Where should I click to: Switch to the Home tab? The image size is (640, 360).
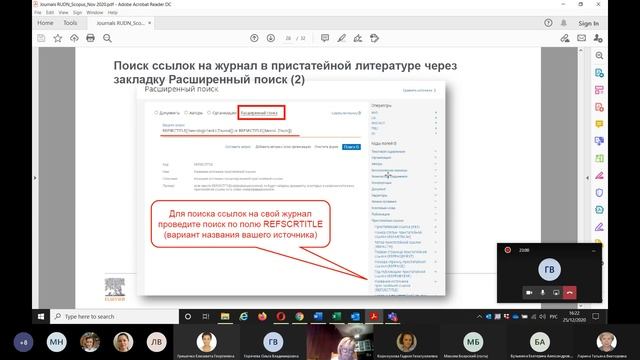pos(45,23)
